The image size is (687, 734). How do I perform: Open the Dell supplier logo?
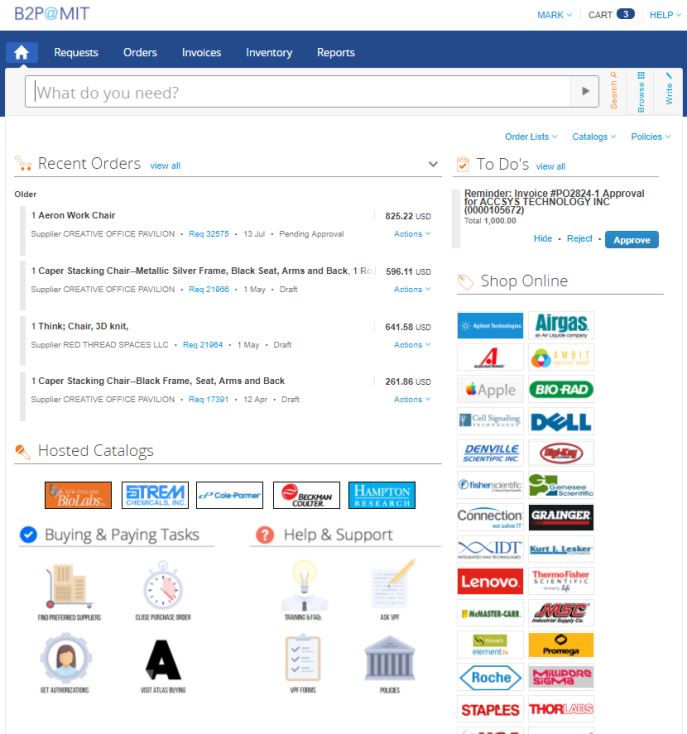(560, 421)
